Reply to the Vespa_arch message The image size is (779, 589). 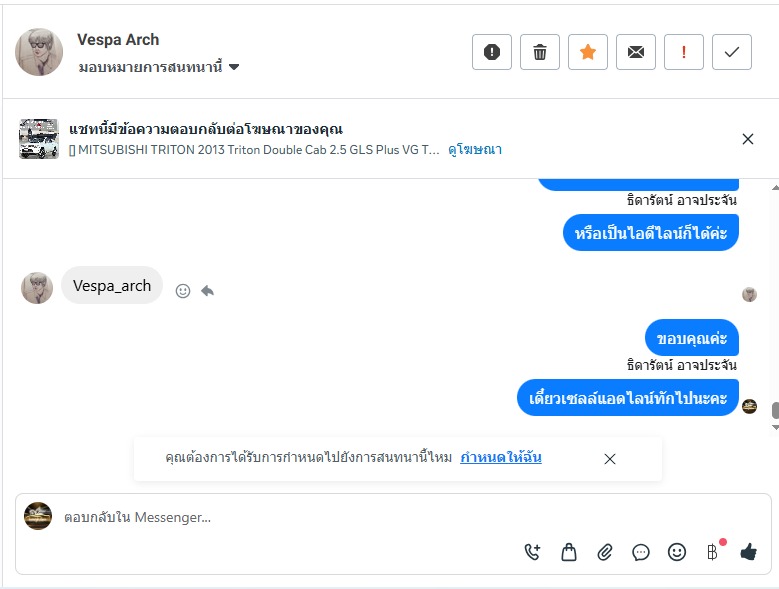coord(207,291)
